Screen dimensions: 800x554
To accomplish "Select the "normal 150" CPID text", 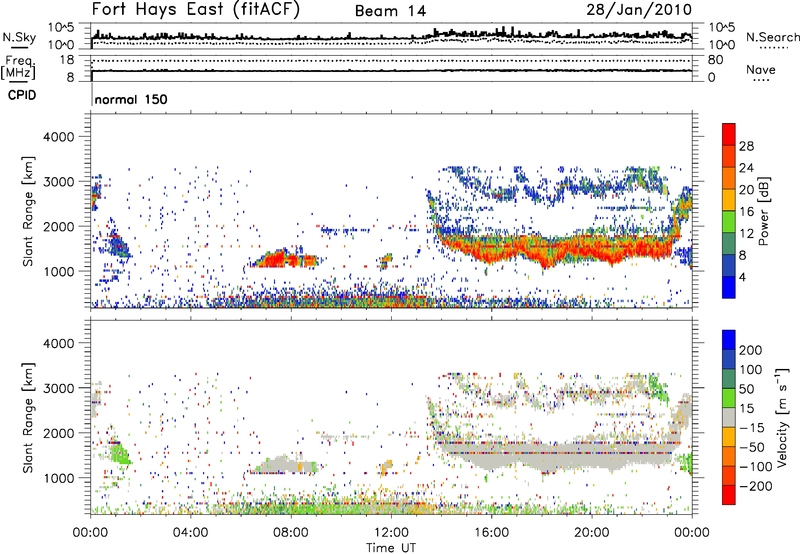I will coord(131,99).
